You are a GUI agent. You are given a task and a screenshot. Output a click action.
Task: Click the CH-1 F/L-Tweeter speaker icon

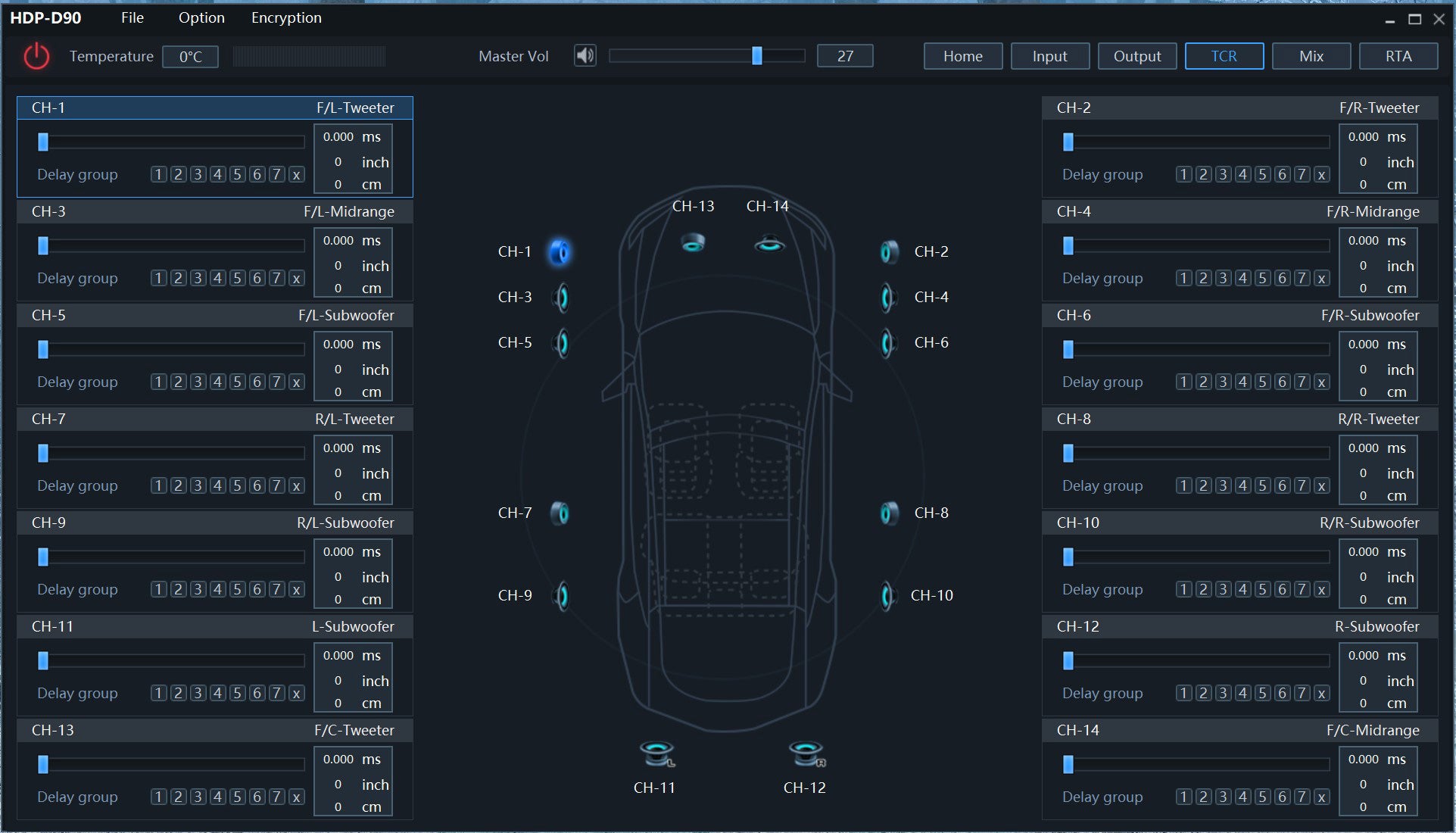click(x=562, y=251)
